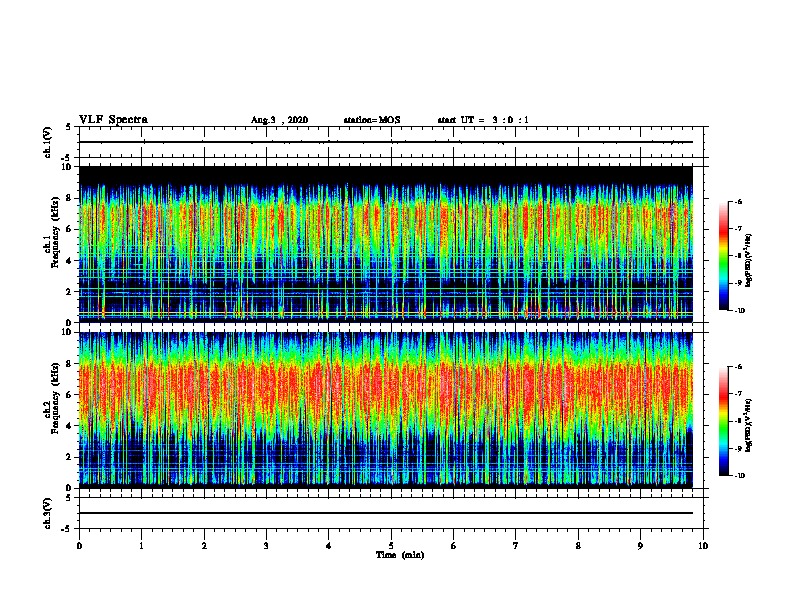
Task: Click the "start UT = 3 : 0 : 1" label
Action: point(483,120)
